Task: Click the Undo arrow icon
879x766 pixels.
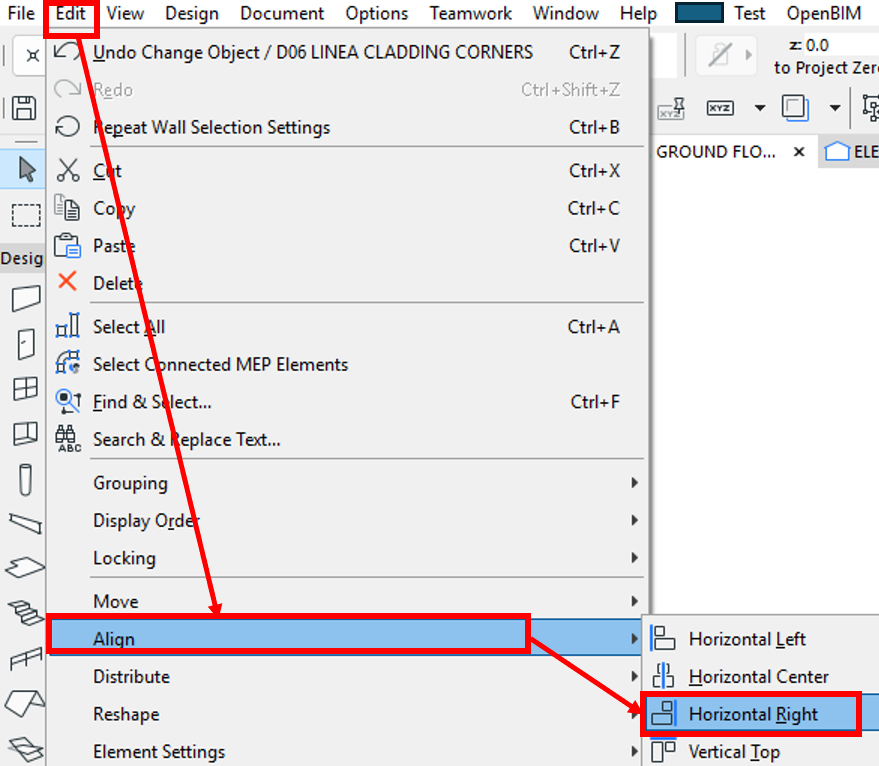Action: [67, 51]
